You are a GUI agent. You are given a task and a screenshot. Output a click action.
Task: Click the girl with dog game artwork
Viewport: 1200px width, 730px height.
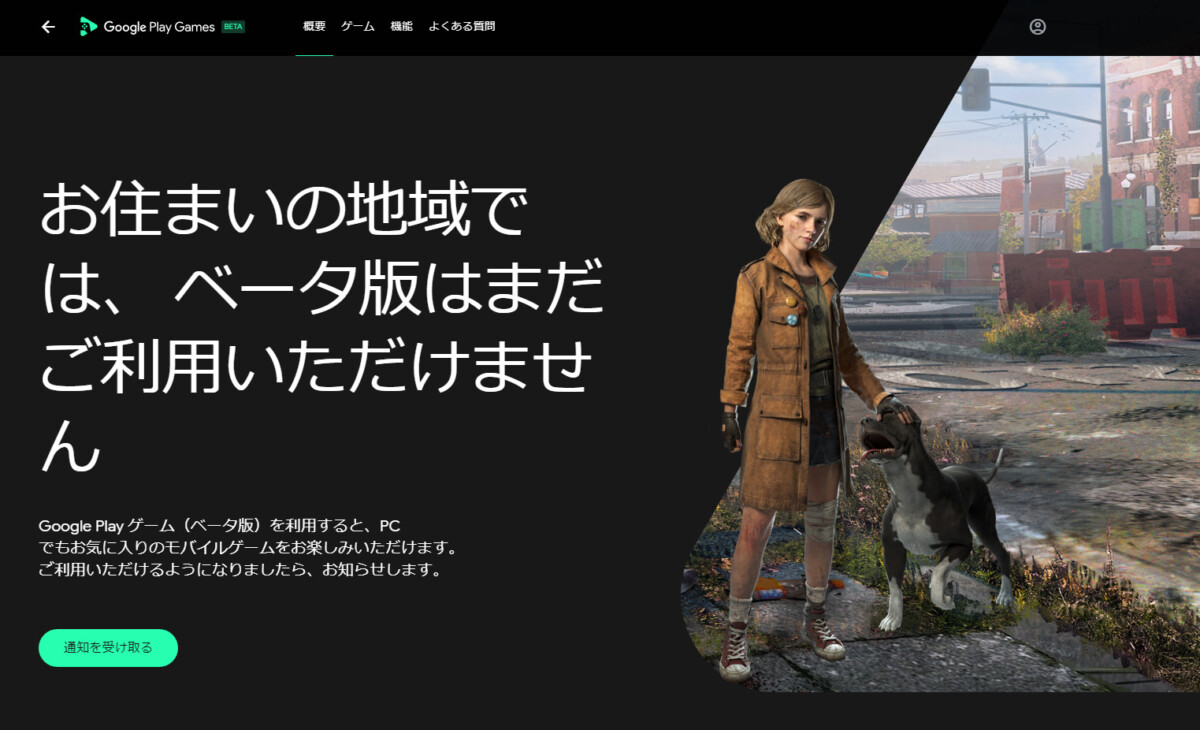[940, 375]
